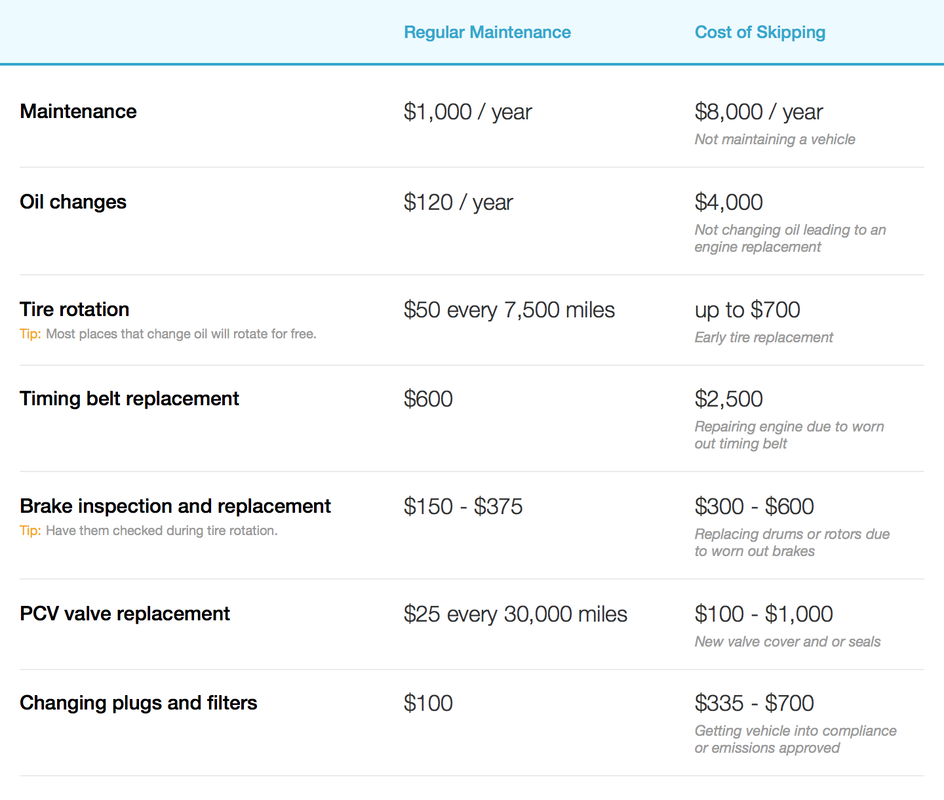Viewport: 944px width, 800px height.
Task: Click the PCV valve replacement label
Action: click(125, 613)
